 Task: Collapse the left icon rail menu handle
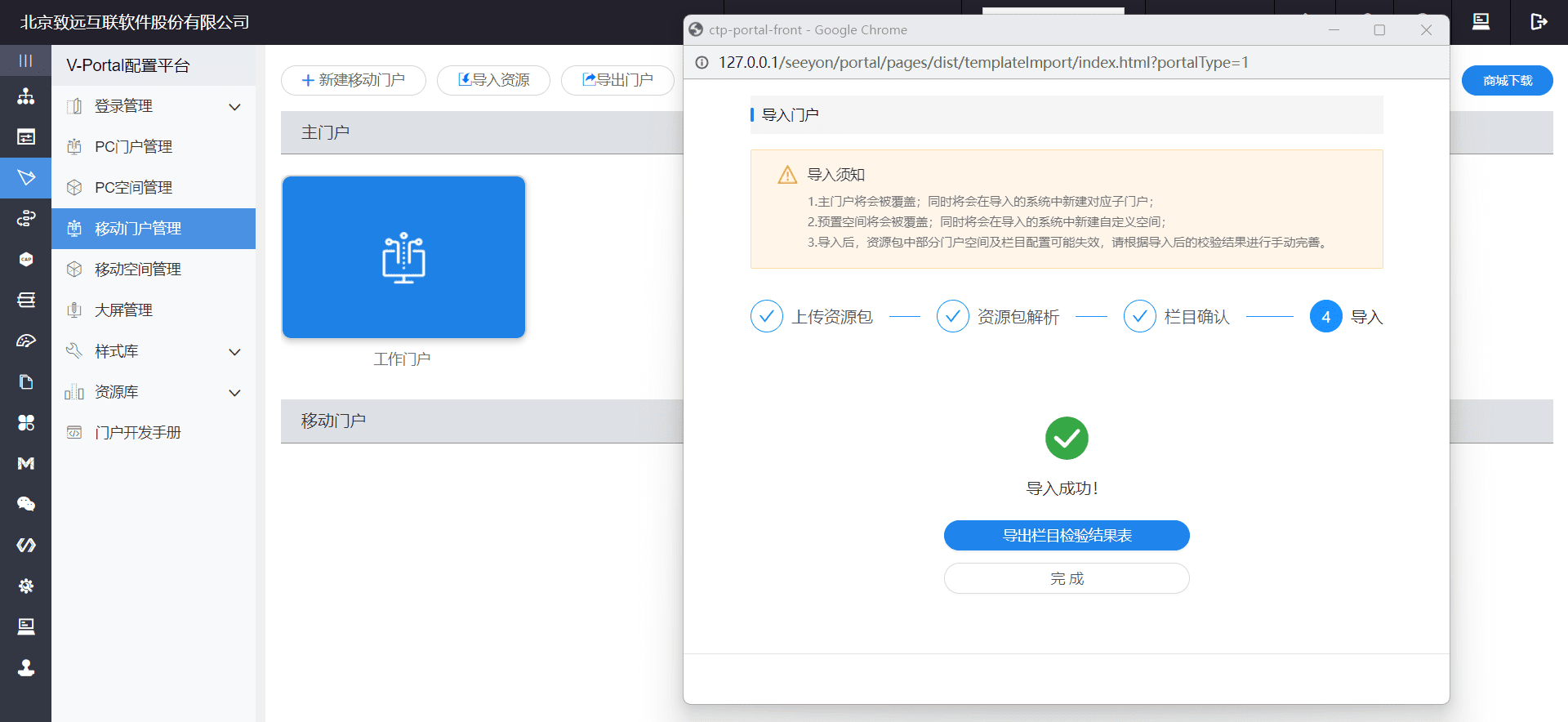pyautogui.click(x=25, y=60)
